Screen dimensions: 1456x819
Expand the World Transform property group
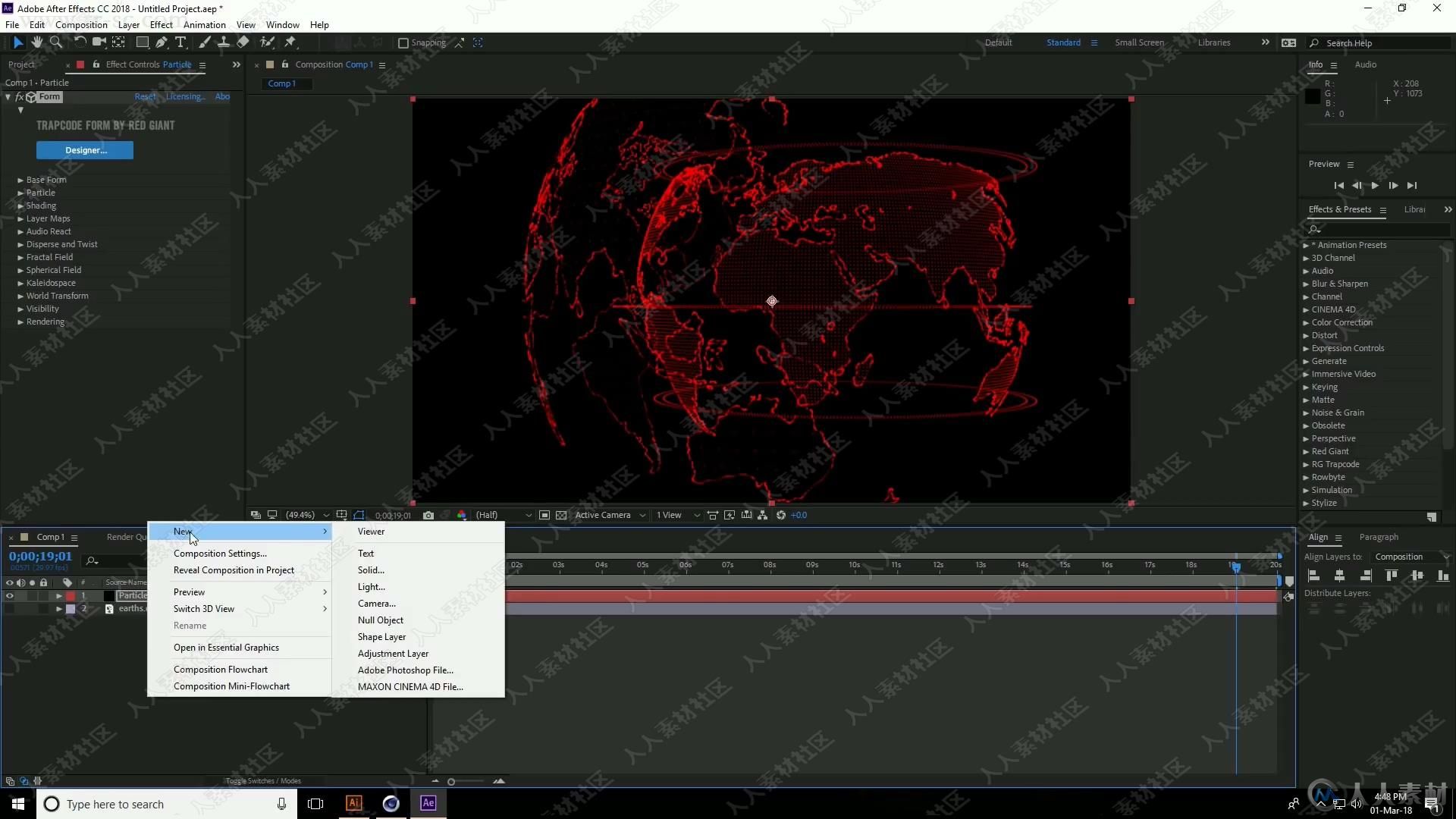[x=20, y=297]
